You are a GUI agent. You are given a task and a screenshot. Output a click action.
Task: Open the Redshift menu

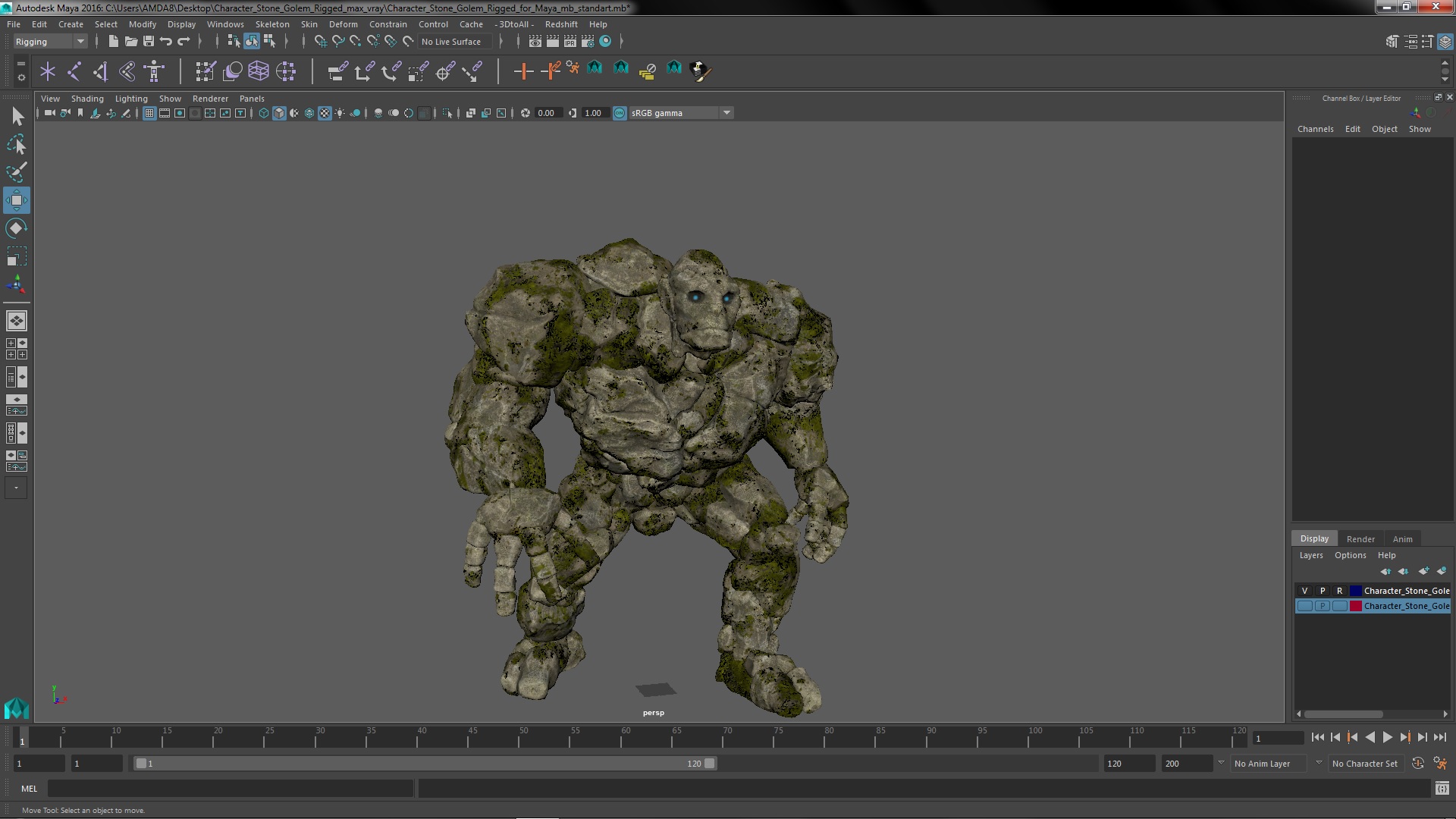click(561, 24)
